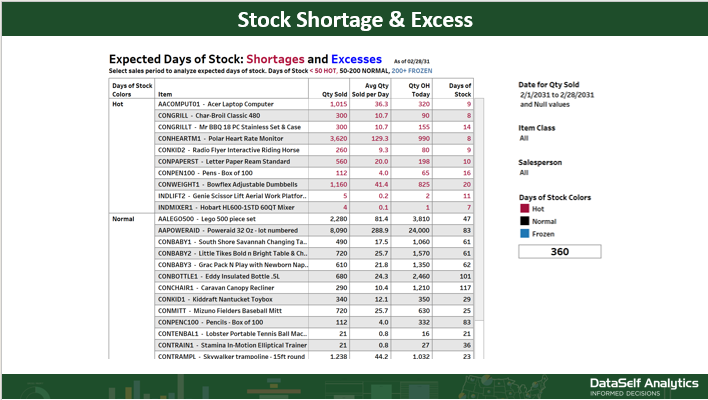Viewport: 708px width, 400px height.
Task: Click the 'Qty Sold' column header
Action: point(334,94)
